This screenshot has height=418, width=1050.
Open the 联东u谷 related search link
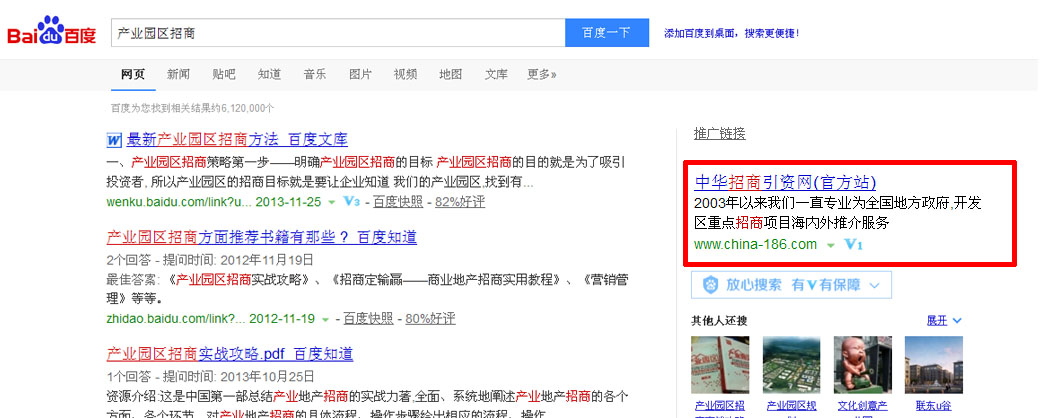coord(933,406)
